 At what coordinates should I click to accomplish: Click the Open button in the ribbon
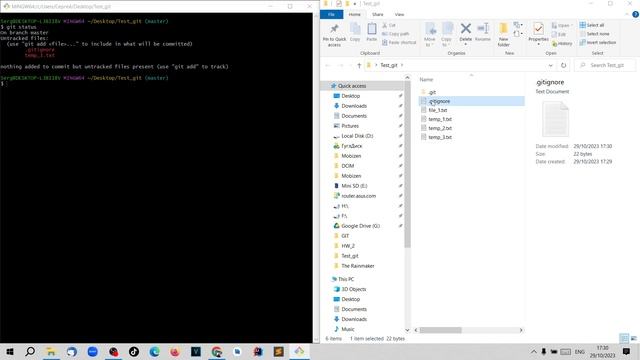562,25
